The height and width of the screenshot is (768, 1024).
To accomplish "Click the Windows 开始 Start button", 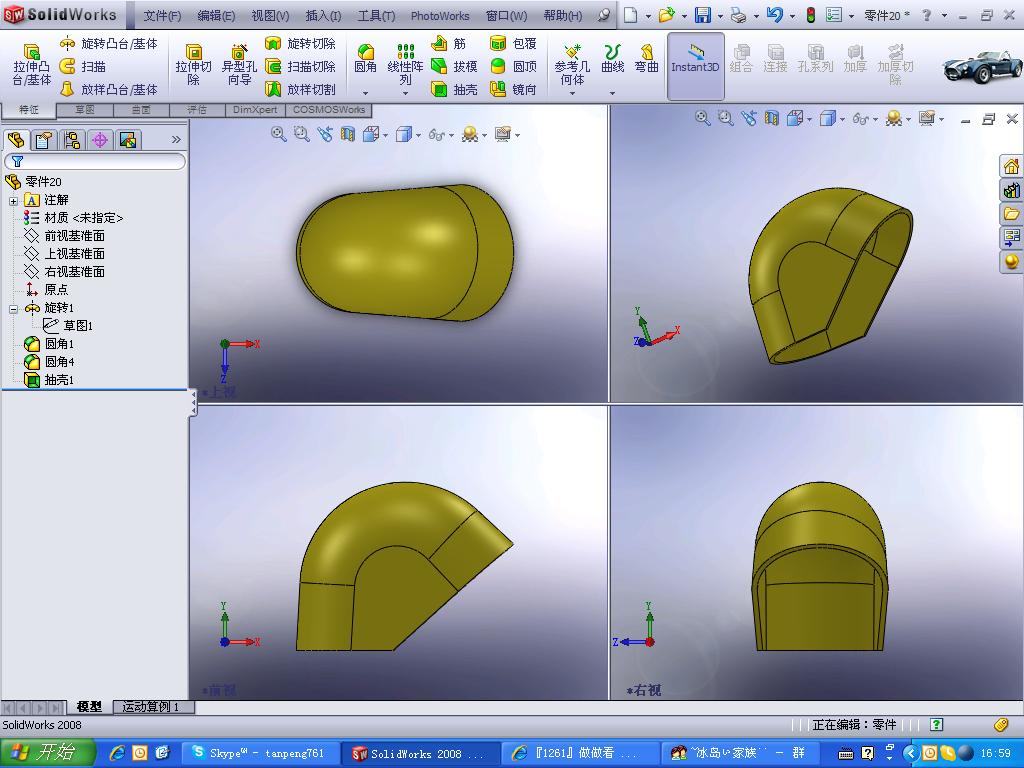I will click(x=47, y=753).
